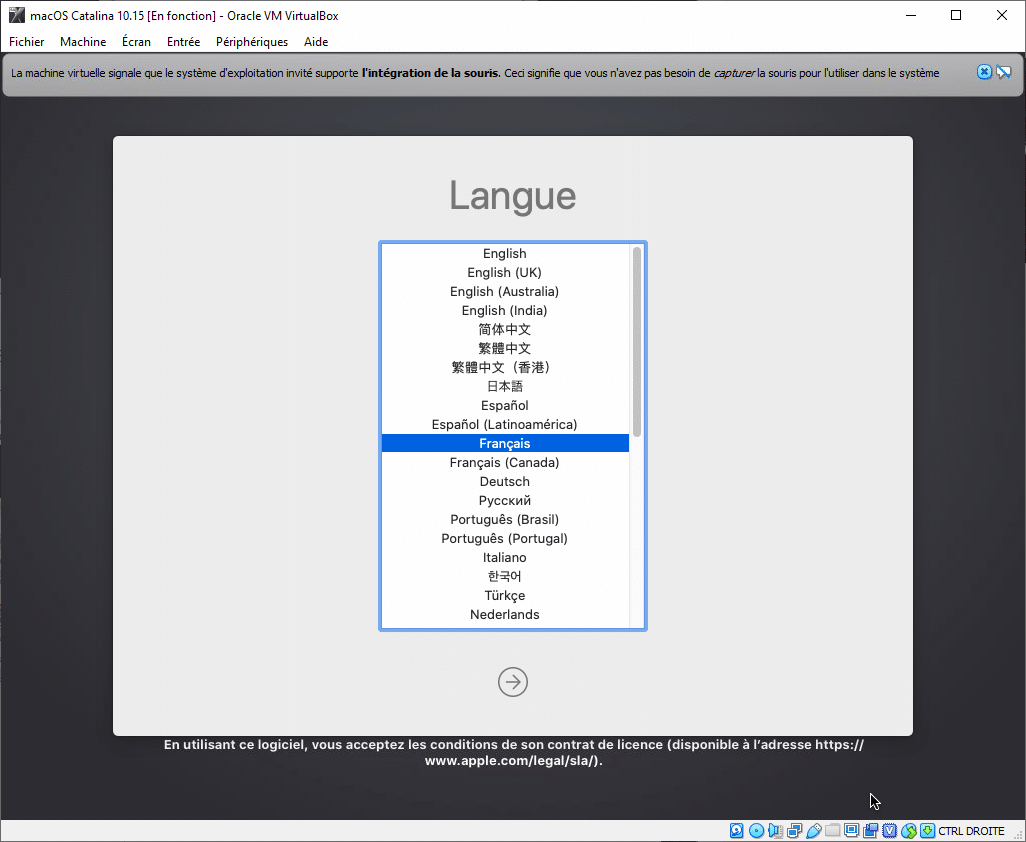The image size is (1026, 842).
Task: Maximize the VirtualBox window
Action: (x=956, y=15)
